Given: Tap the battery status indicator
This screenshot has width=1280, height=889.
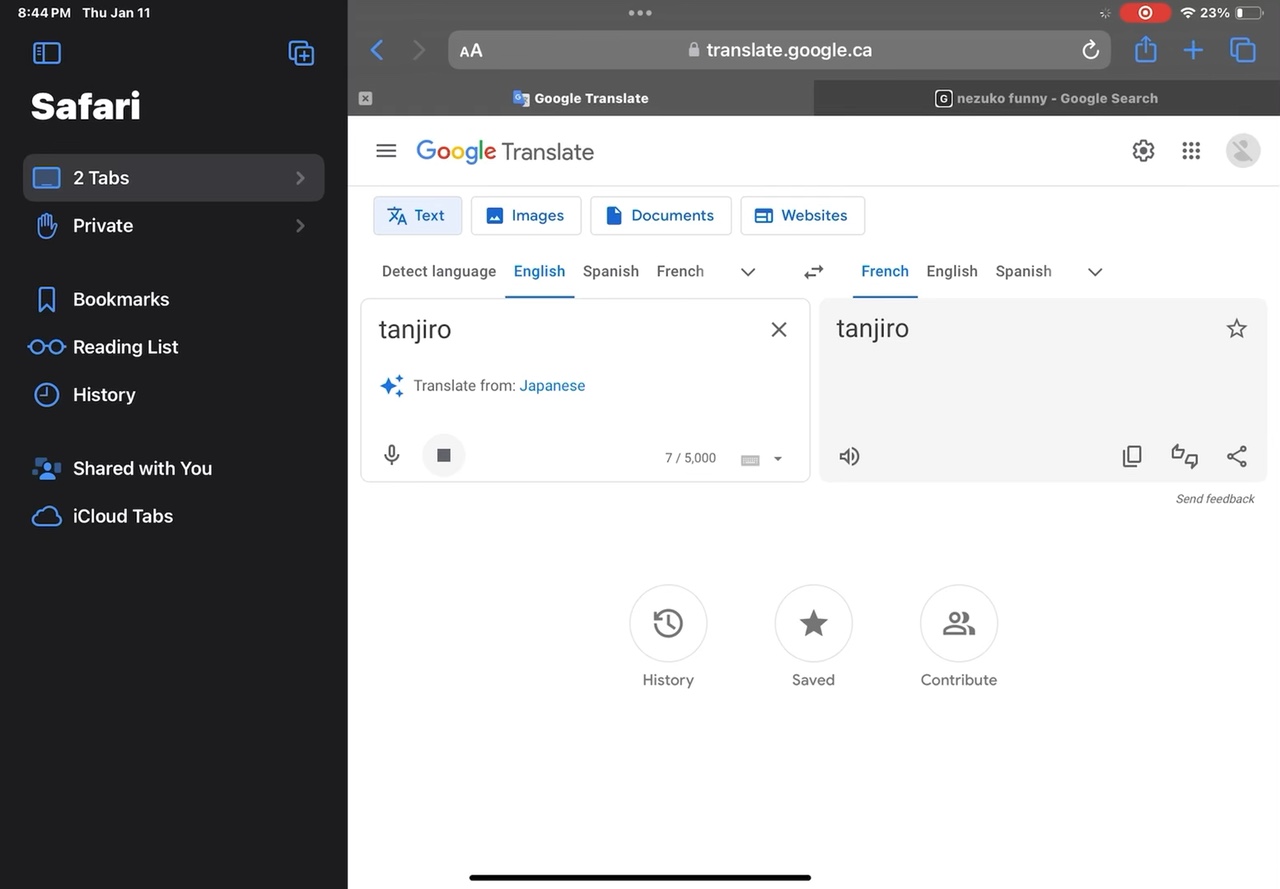Looking at the screenshot, I should (1249, 13).
